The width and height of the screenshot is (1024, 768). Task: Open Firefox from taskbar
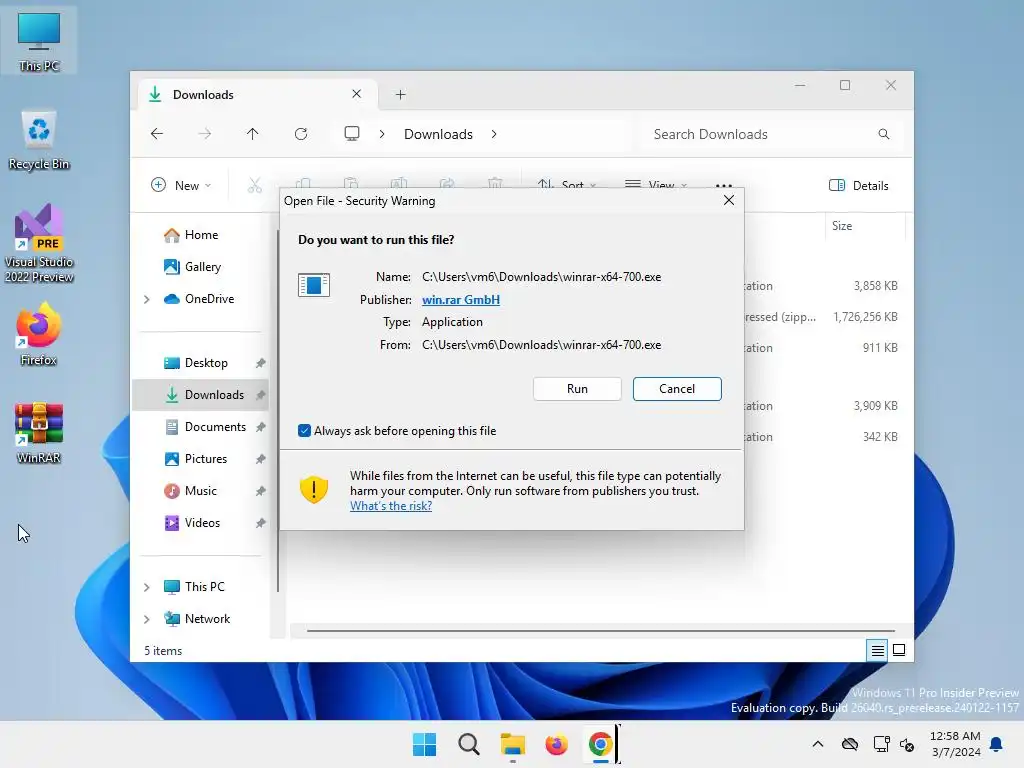click(x=556, y=744)
